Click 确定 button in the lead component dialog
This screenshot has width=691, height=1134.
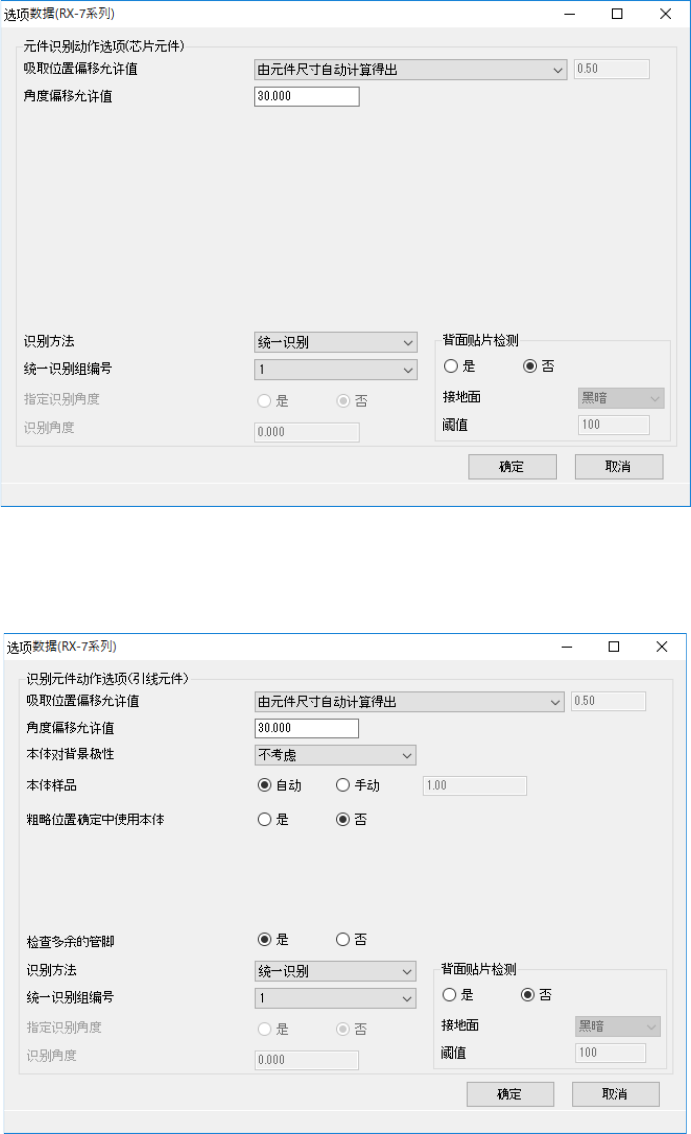pyautogui.click(x=510, y=1094)
